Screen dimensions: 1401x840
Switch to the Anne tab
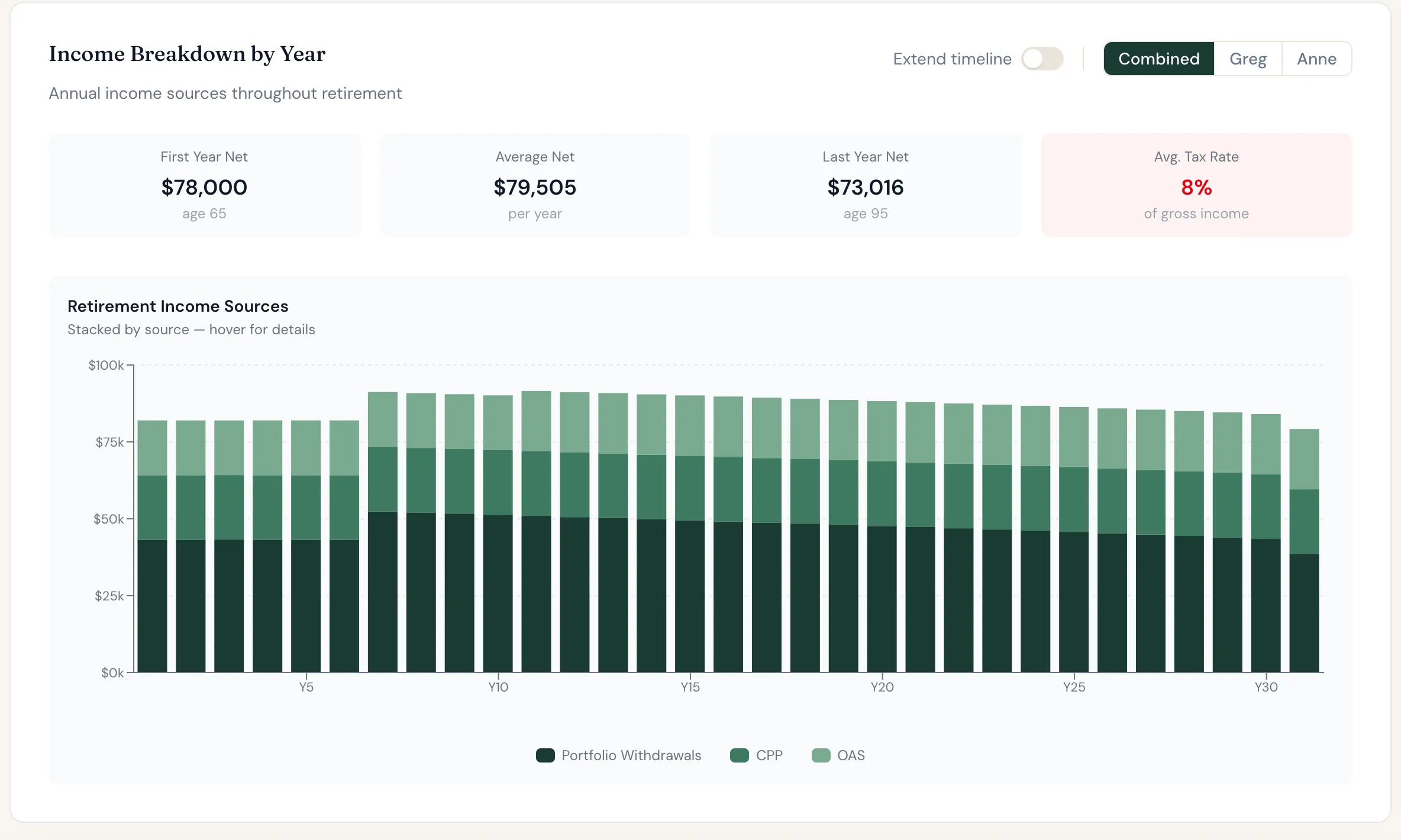click(1316, 59)
